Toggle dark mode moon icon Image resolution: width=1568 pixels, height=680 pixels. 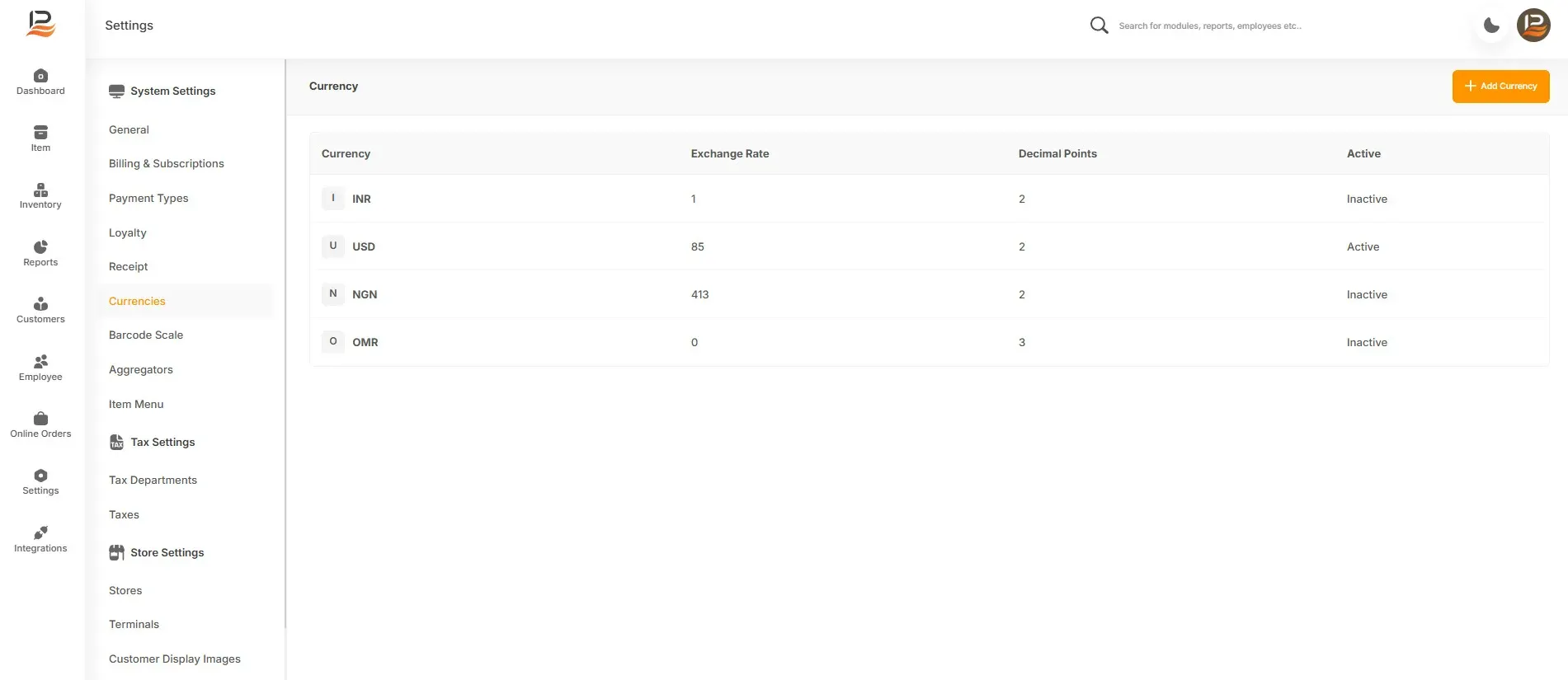tap(1491, 26)
